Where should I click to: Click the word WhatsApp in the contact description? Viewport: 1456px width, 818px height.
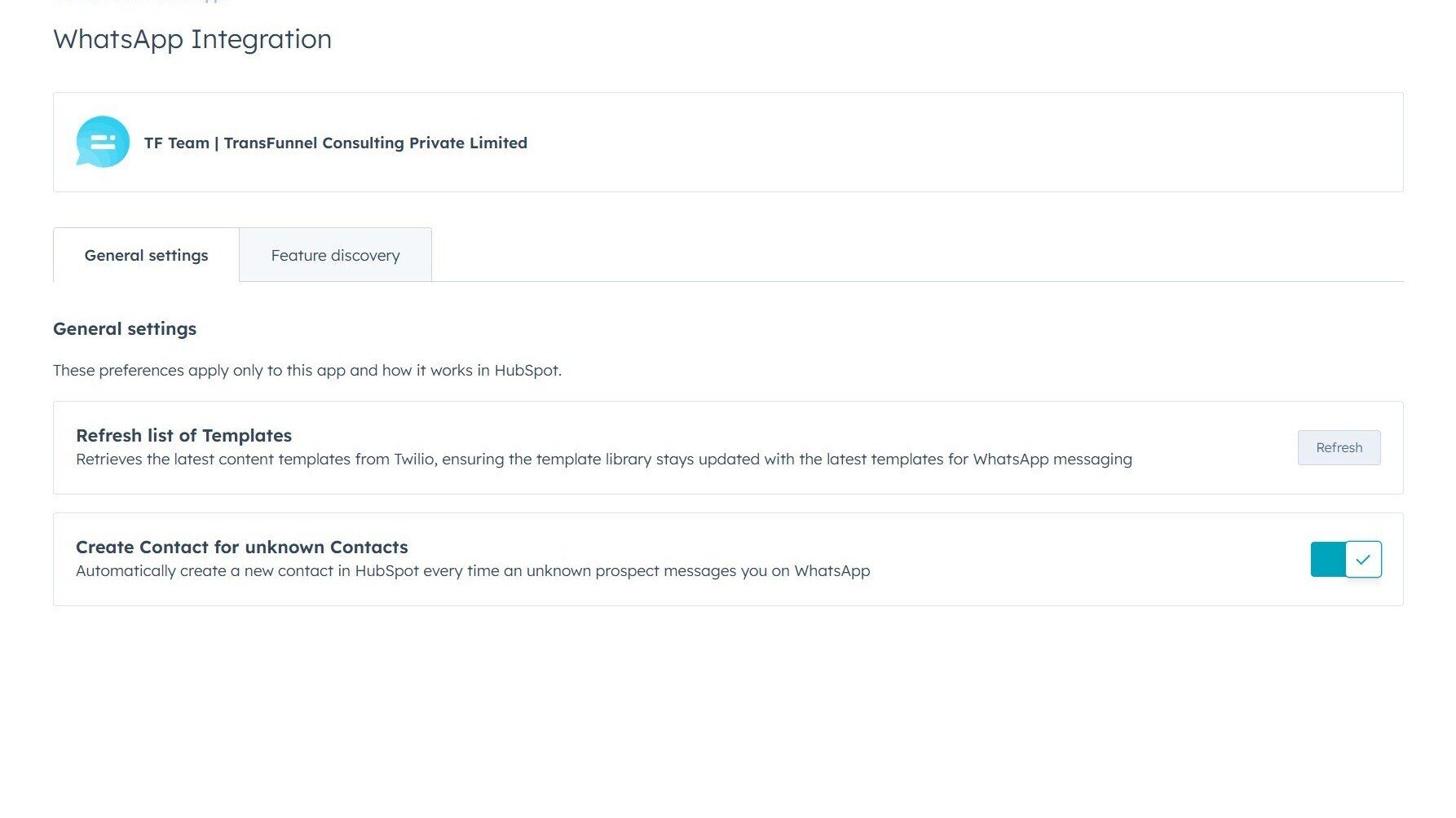(832, 571)
